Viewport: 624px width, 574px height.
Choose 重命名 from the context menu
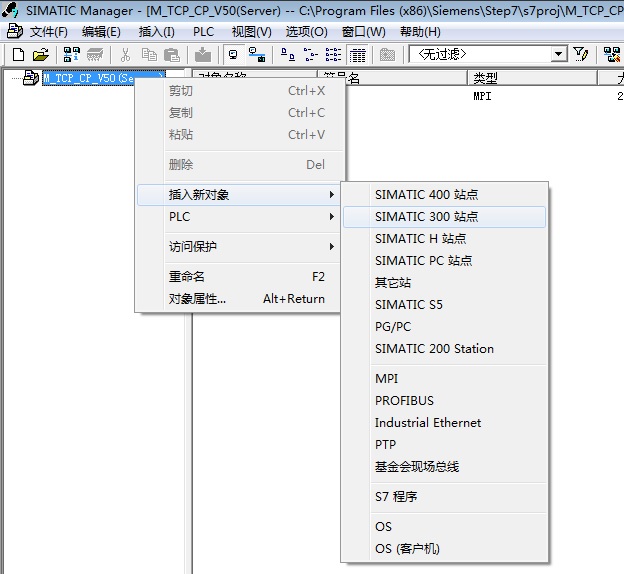point(239,277)
